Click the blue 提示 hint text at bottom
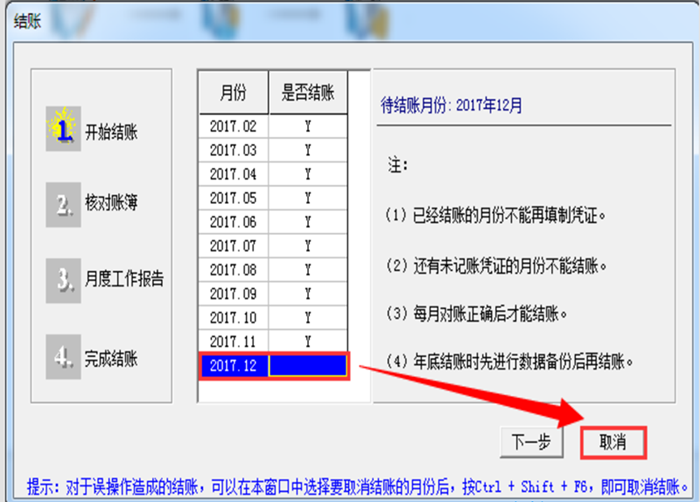 (358, 487)
